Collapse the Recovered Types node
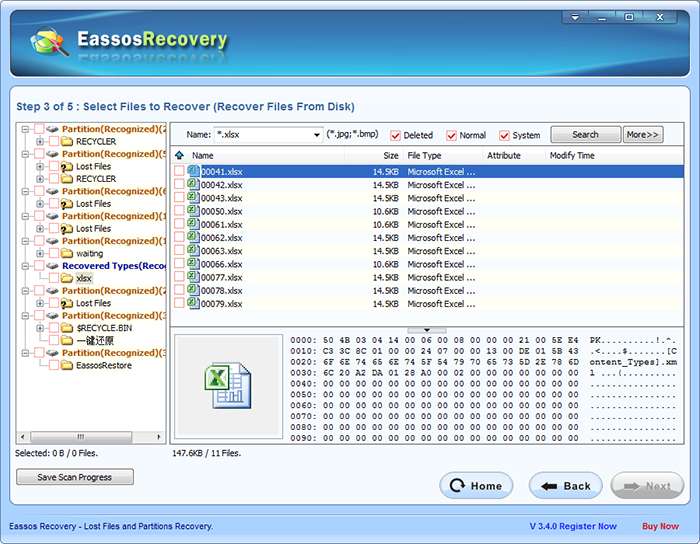Image resolution: width=700 pixels, height=544 pixels. tap(25, 266)
